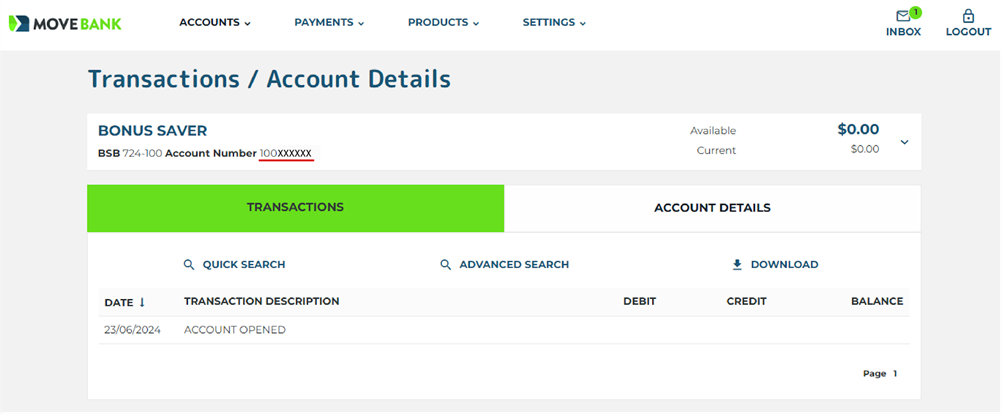Switch to the Account Details tab
Screen dimensions: 1002x414
pos(713,208)
